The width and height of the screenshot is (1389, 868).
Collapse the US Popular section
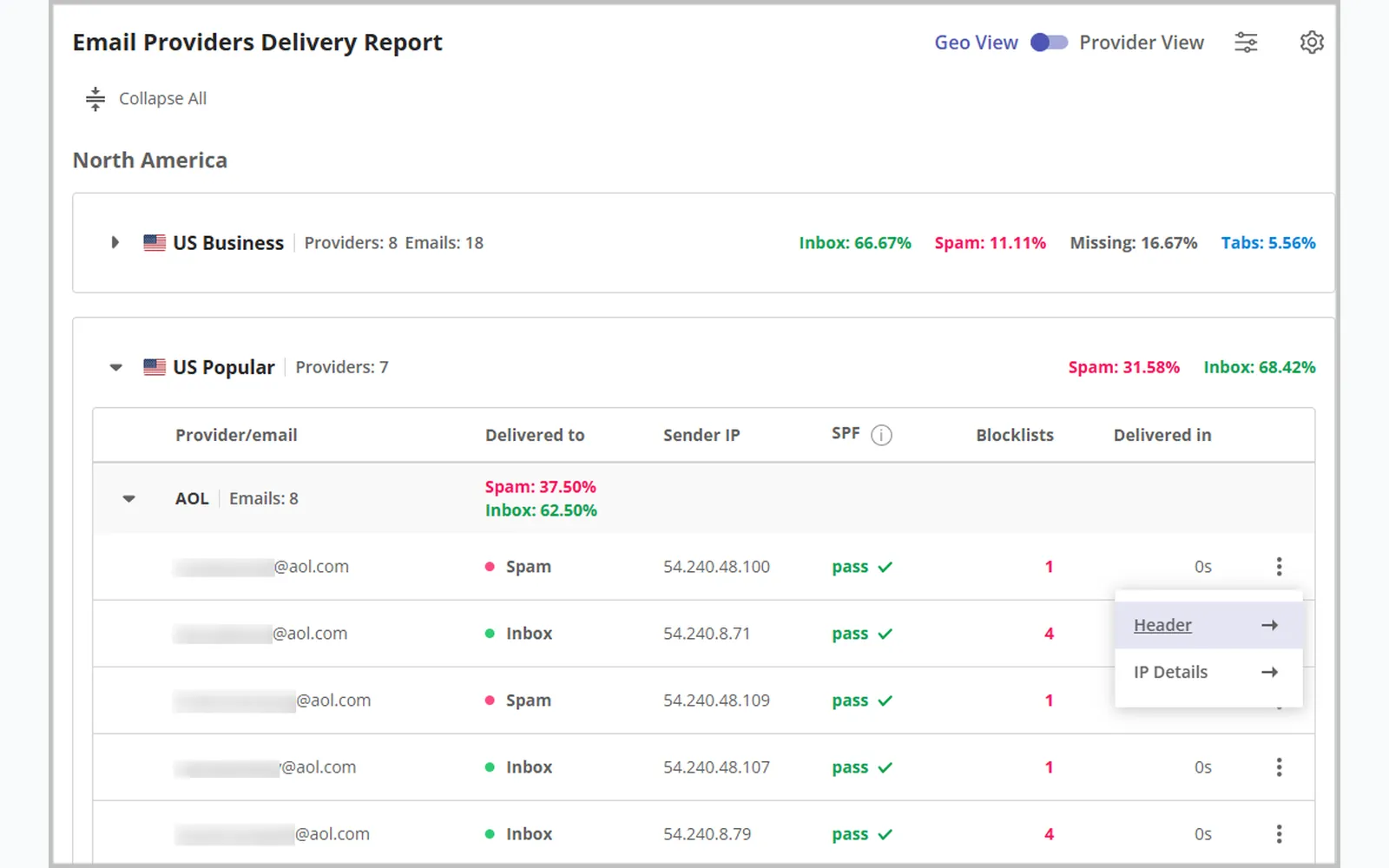point(115,367)
